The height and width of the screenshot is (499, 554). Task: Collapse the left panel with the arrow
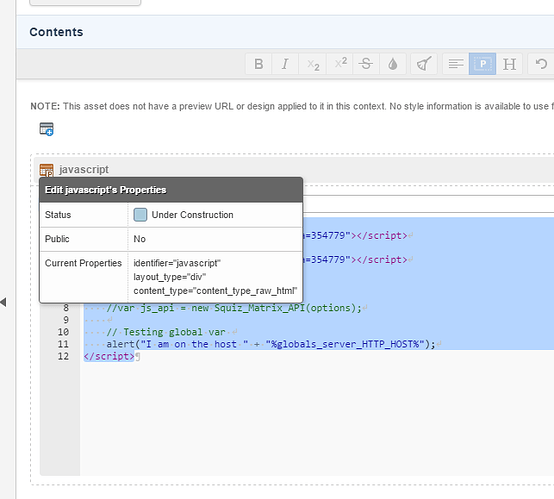pos(3,302)
